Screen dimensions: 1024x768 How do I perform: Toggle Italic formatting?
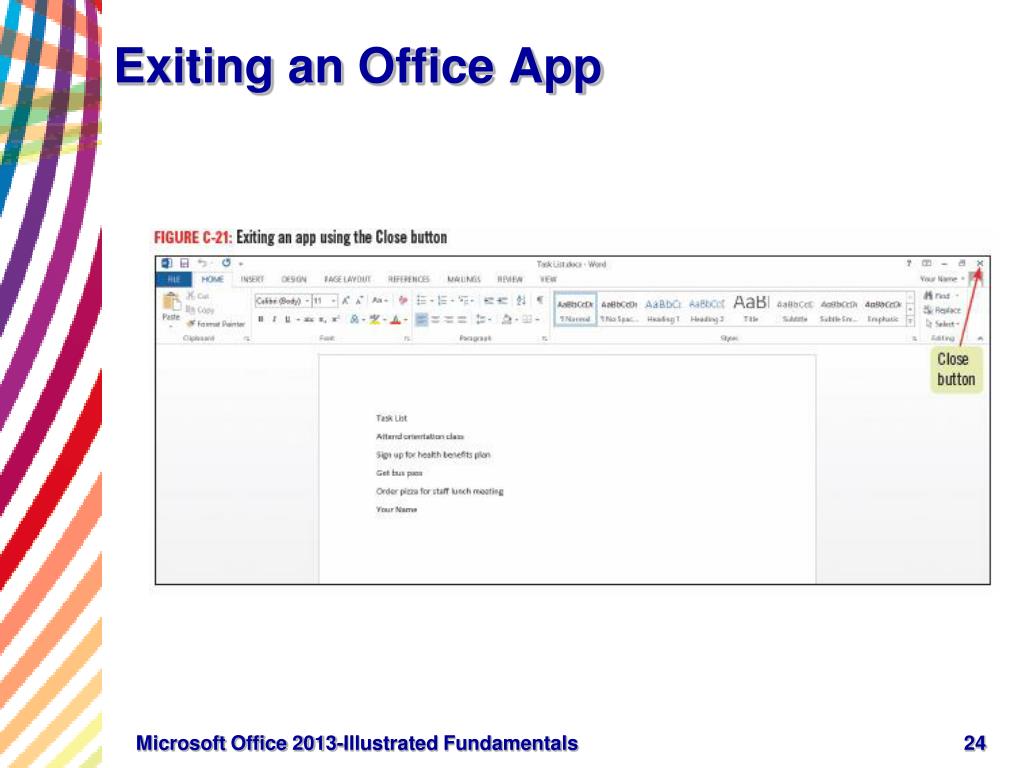pyautogui.click(x=274, y=319)
